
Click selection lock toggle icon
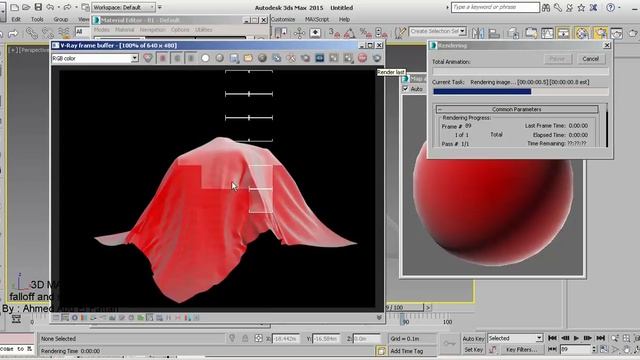[245, 338]
